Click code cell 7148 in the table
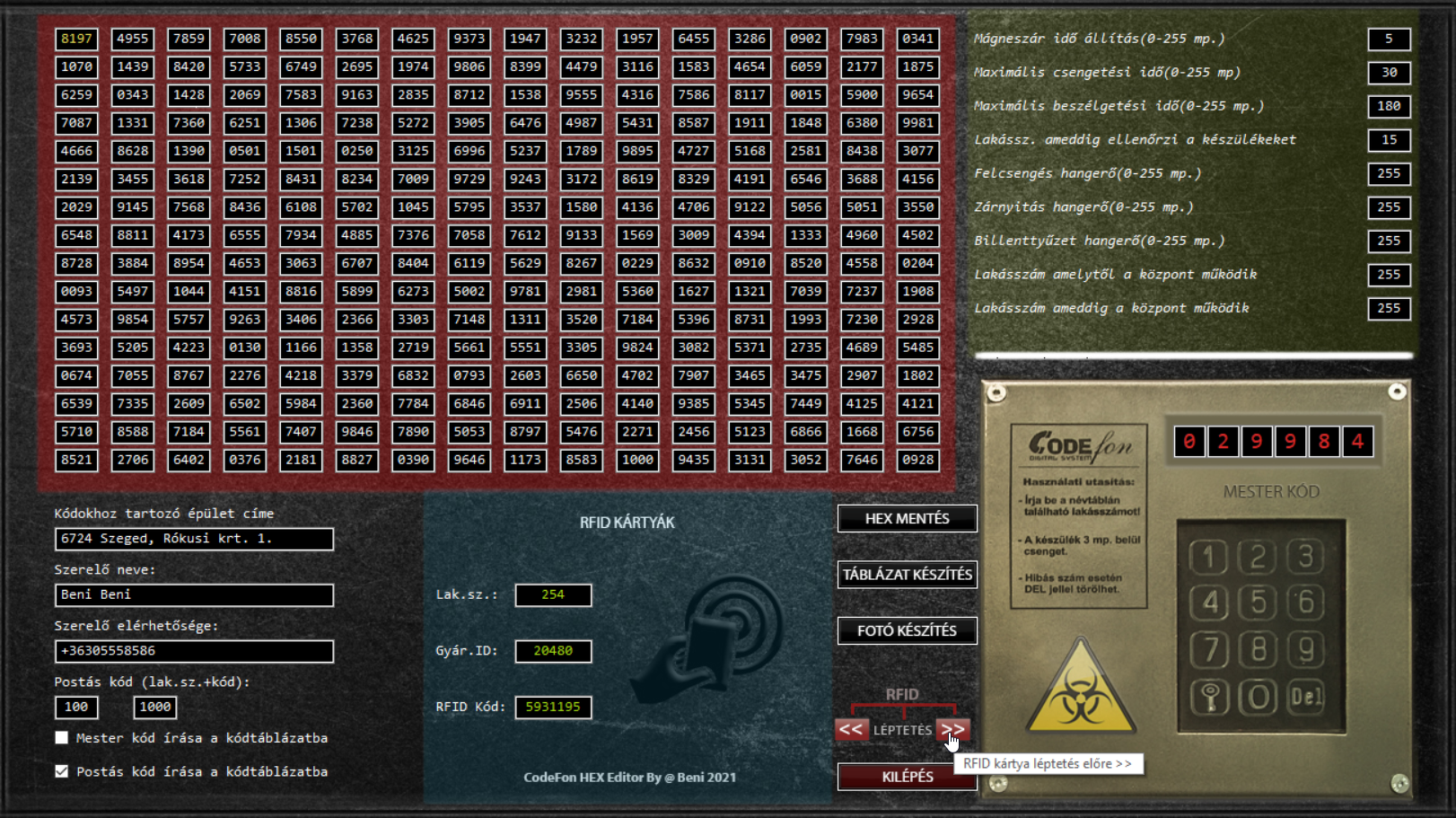 tap(469, 320)
